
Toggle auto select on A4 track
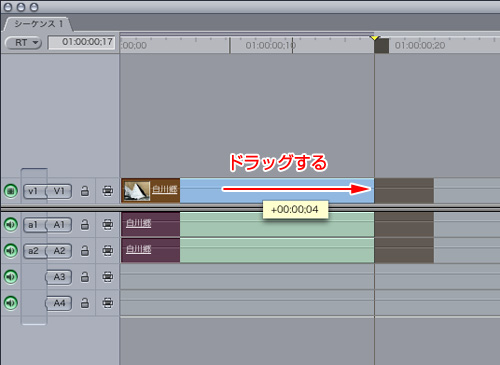(x=107, y=303)
